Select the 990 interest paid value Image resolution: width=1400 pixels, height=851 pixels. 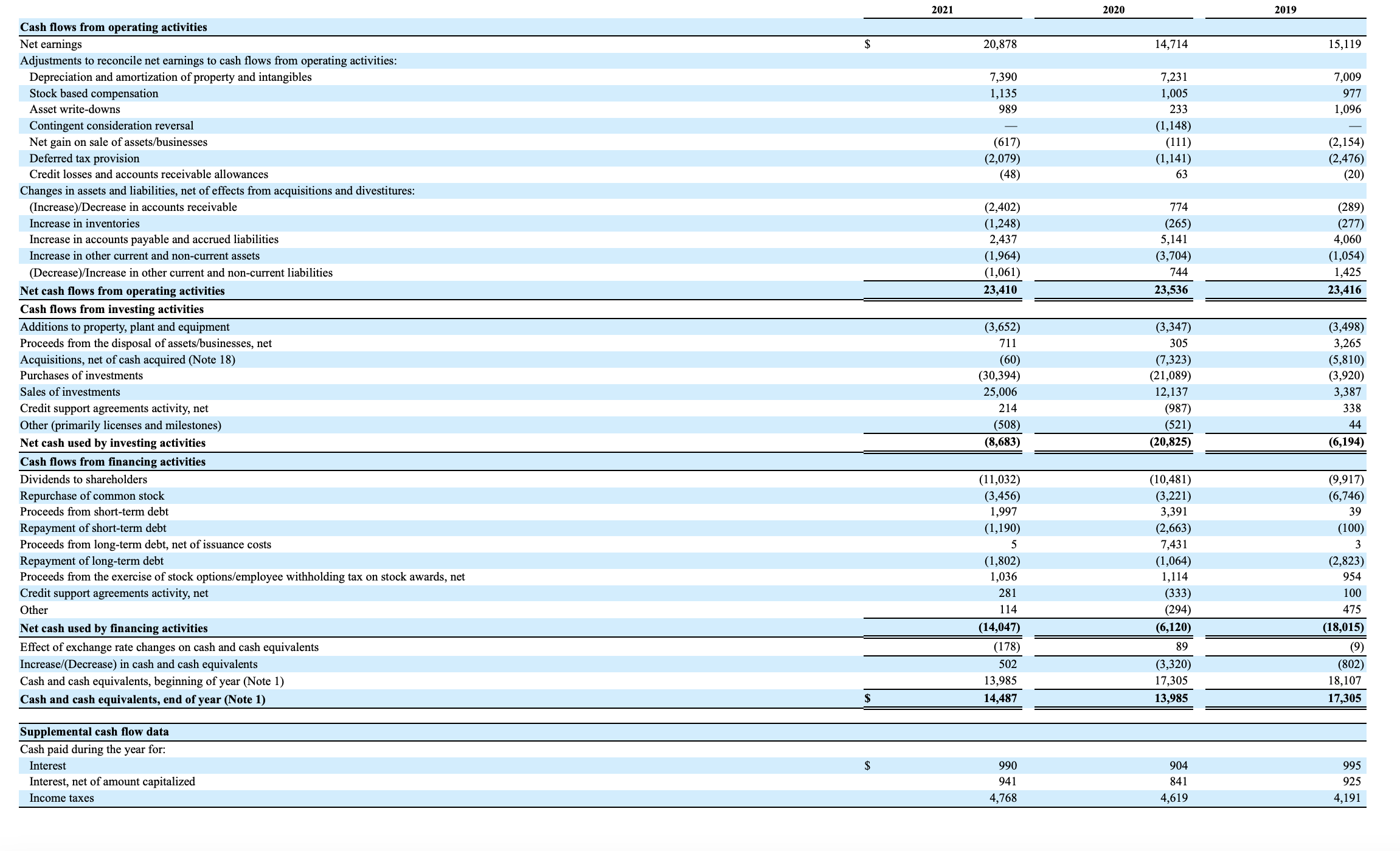(x=1008, y=766)
